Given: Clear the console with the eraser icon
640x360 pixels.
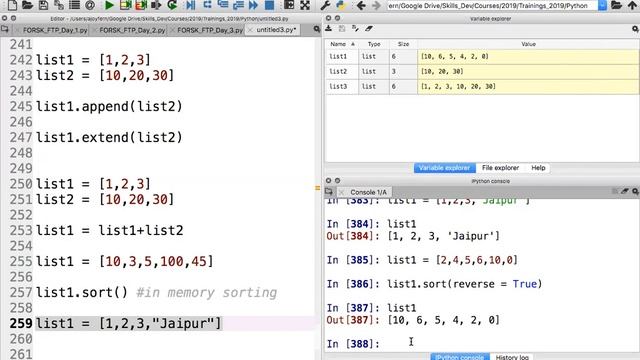Looking at the screenshot, I should (x=624, y=191).
